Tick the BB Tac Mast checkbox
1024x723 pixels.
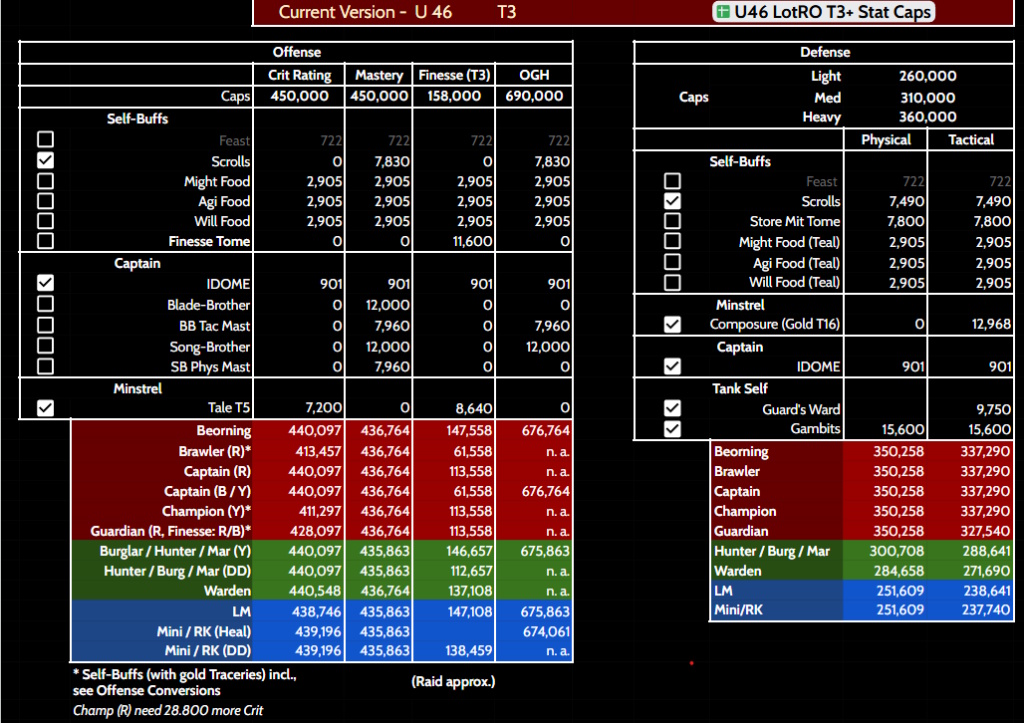45,326
